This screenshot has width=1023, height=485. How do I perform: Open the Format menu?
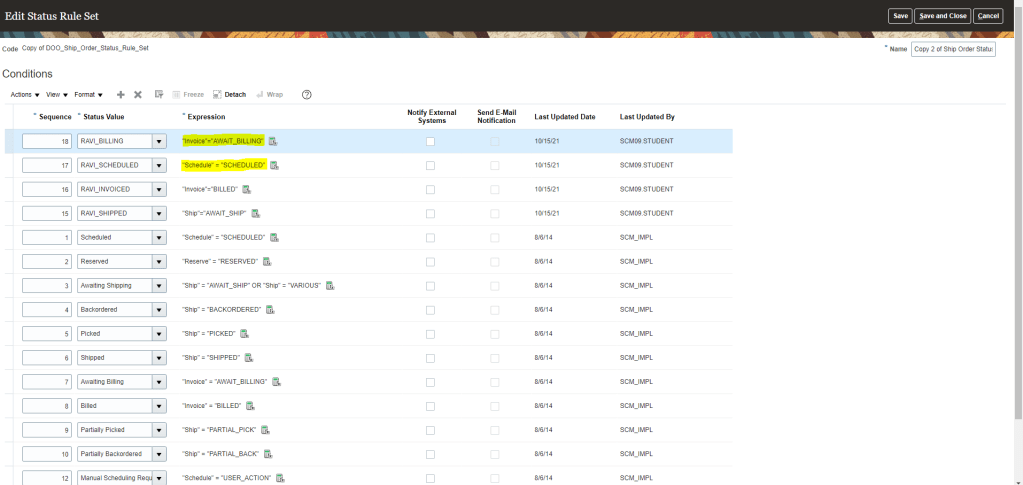(x=88, y=94)
